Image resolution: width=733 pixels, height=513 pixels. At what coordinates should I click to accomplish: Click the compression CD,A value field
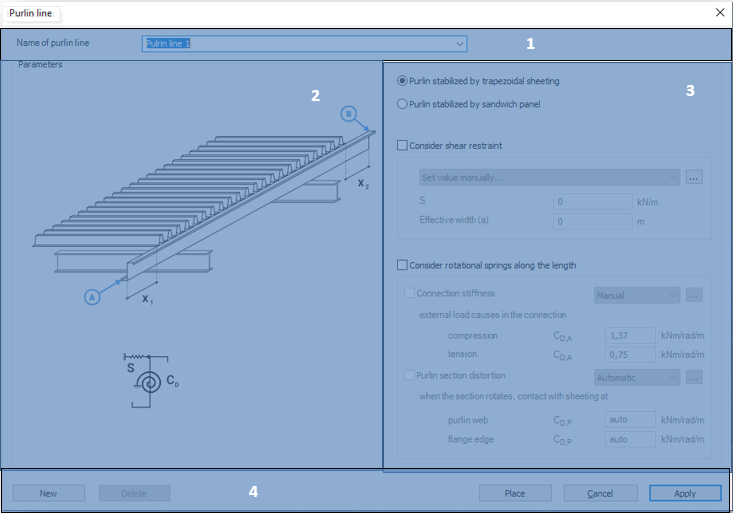coord(630,335)
